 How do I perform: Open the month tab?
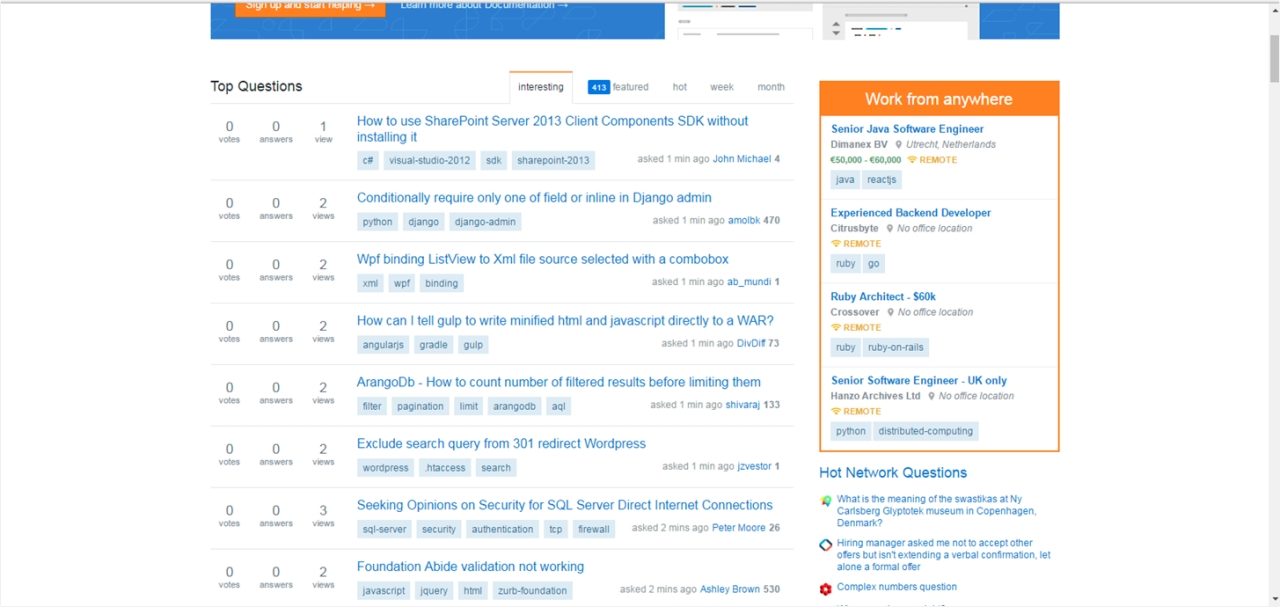770,87
